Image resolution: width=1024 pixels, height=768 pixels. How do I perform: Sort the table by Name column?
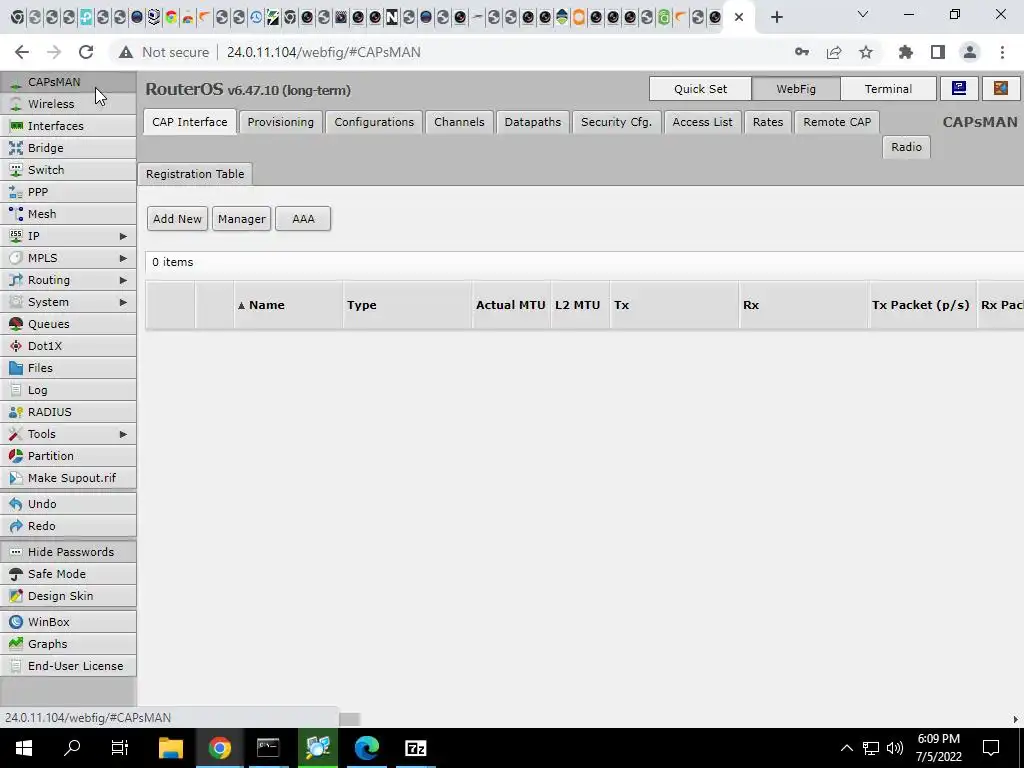tap(288, 305)
